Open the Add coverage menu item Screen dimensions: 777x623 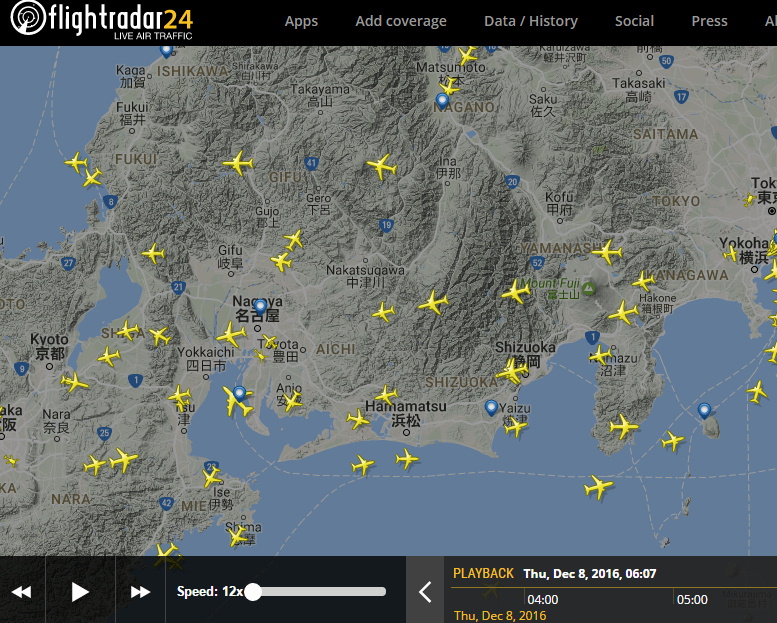[x=401, y=21]
